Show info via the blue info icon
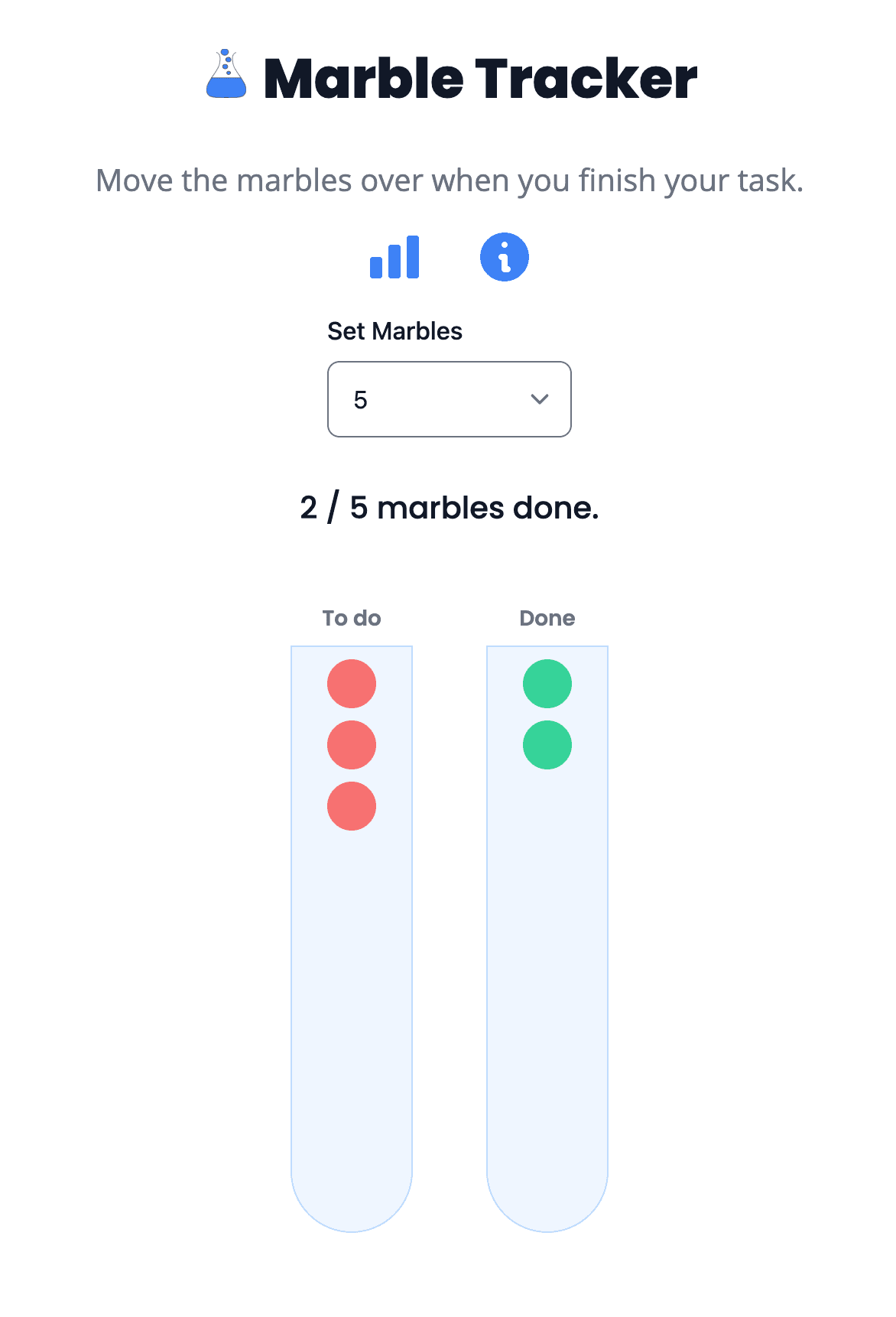This screenshot has width=896, height=1317. (504, 257)
